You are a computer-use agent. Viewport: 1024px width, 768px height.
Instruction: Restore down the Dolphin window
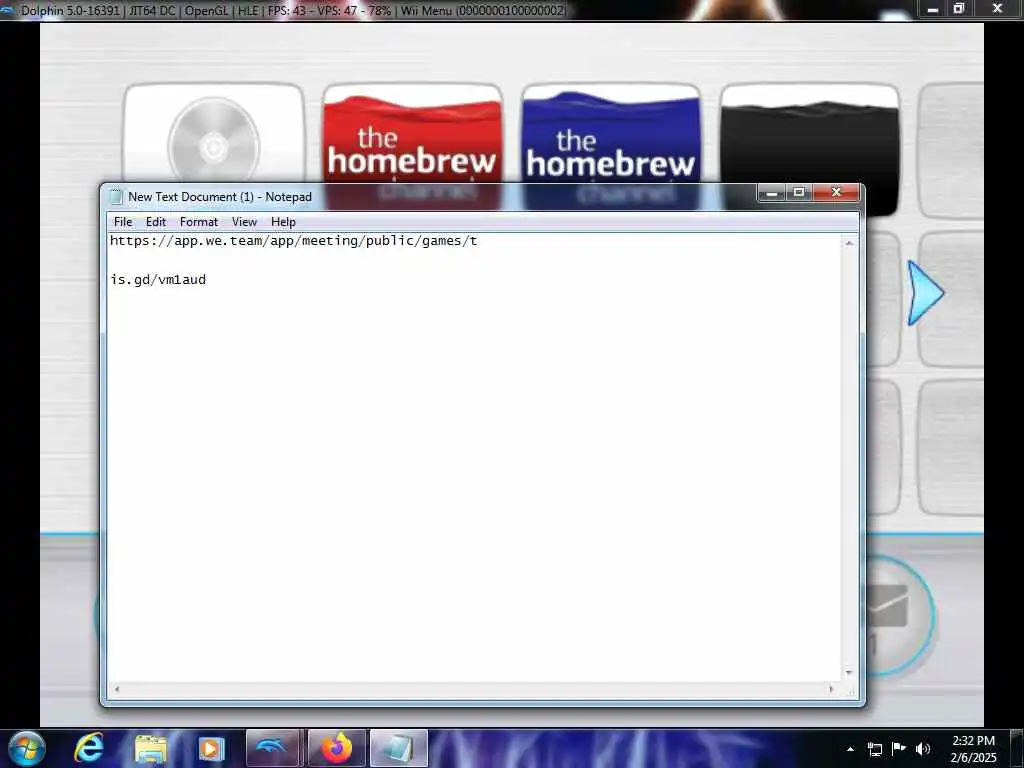click(x=958, y=8)
